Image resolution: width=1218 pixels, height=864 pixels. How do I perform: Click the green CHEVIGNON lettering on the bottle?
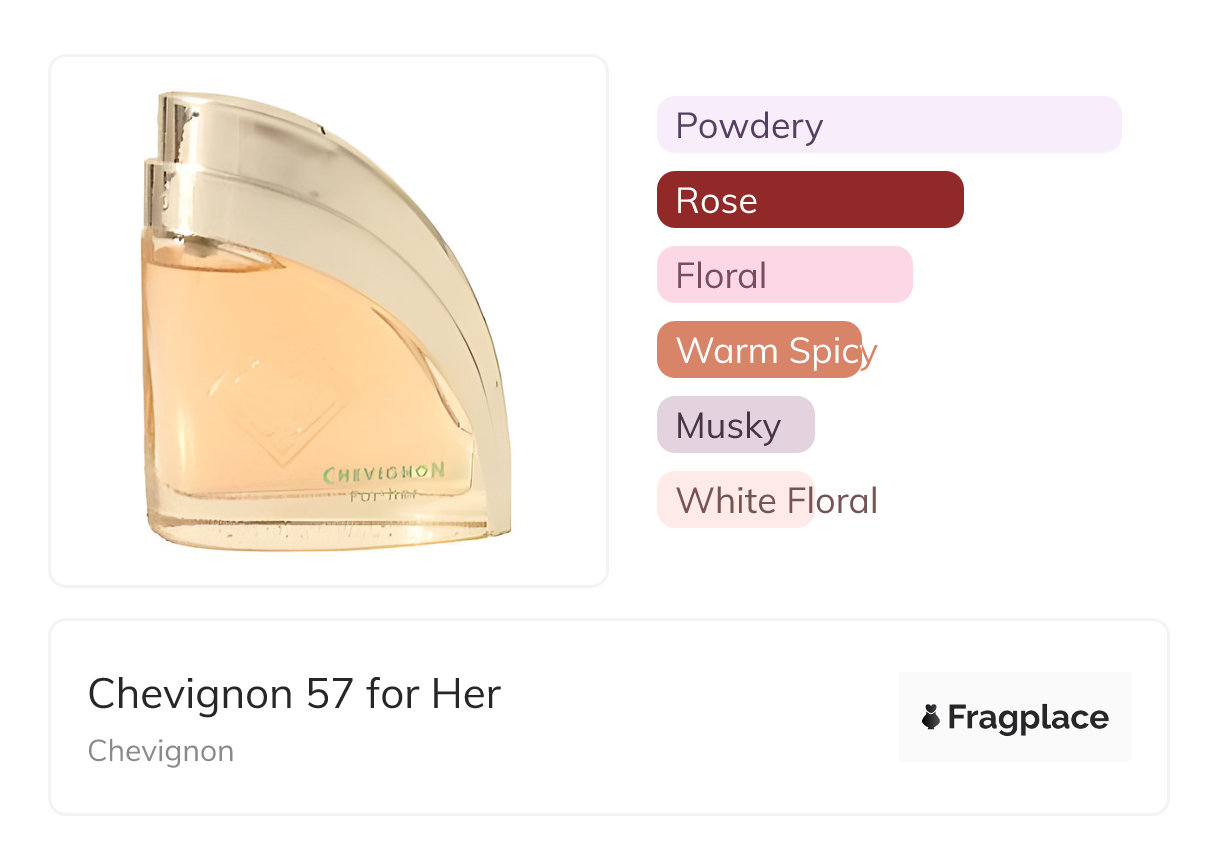[384, 472]
